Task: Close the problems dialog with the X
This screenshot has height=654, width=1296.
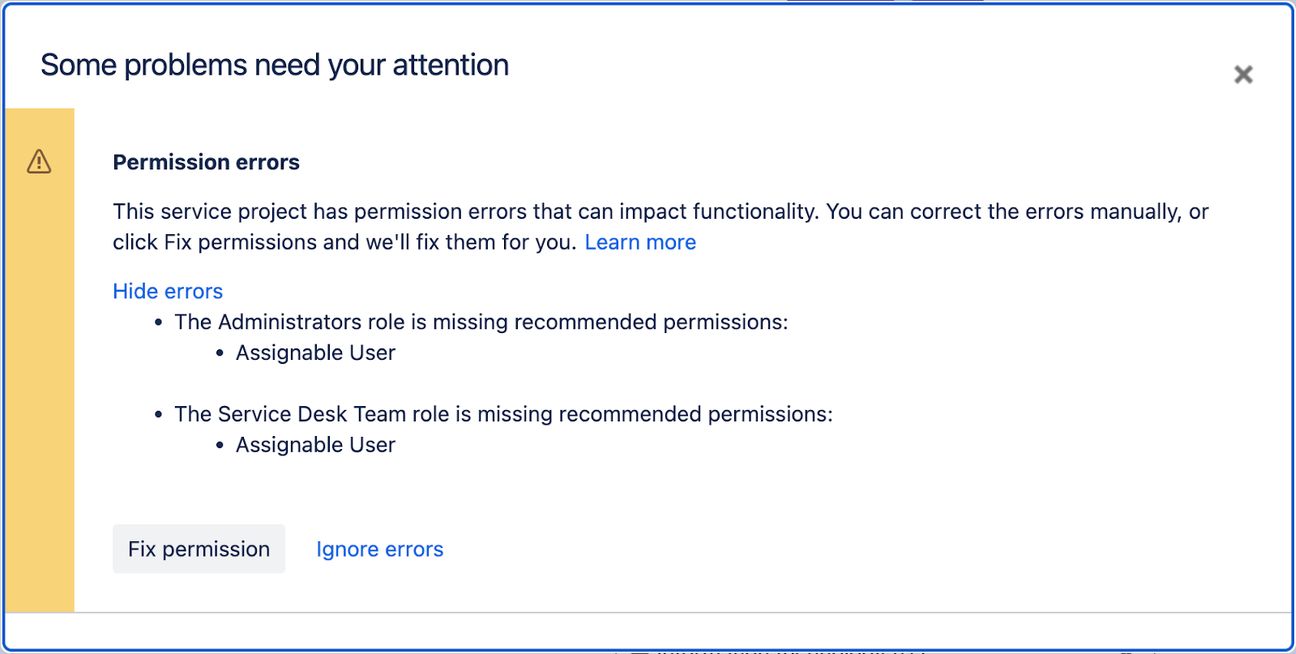Action: pyautogui.click(x=1243, y=74)
